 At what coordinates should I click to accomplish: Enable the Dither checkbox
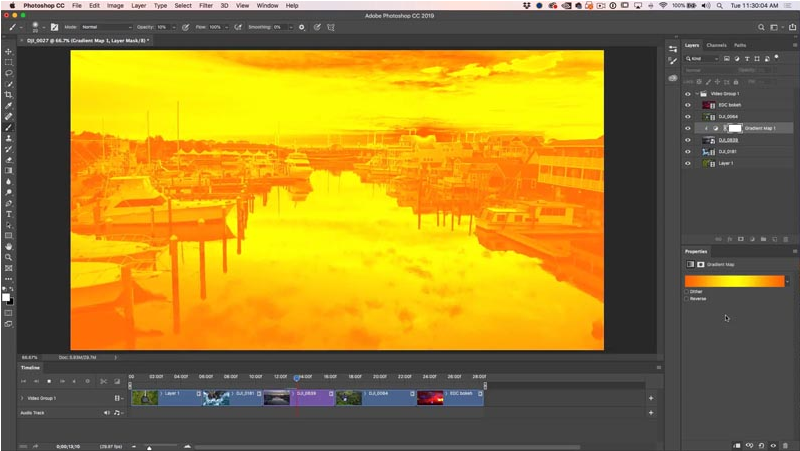687,292
